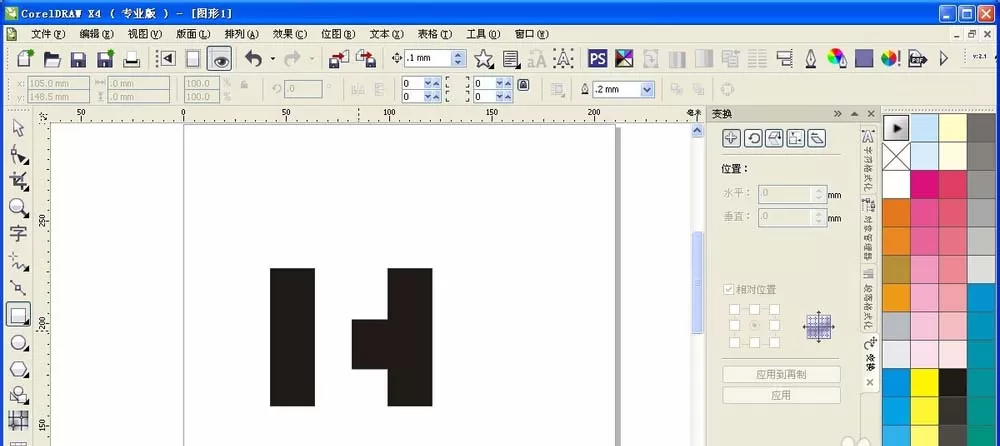Toggle the 相对位置 checkbox
The image size is (1000, 446).
728,289
